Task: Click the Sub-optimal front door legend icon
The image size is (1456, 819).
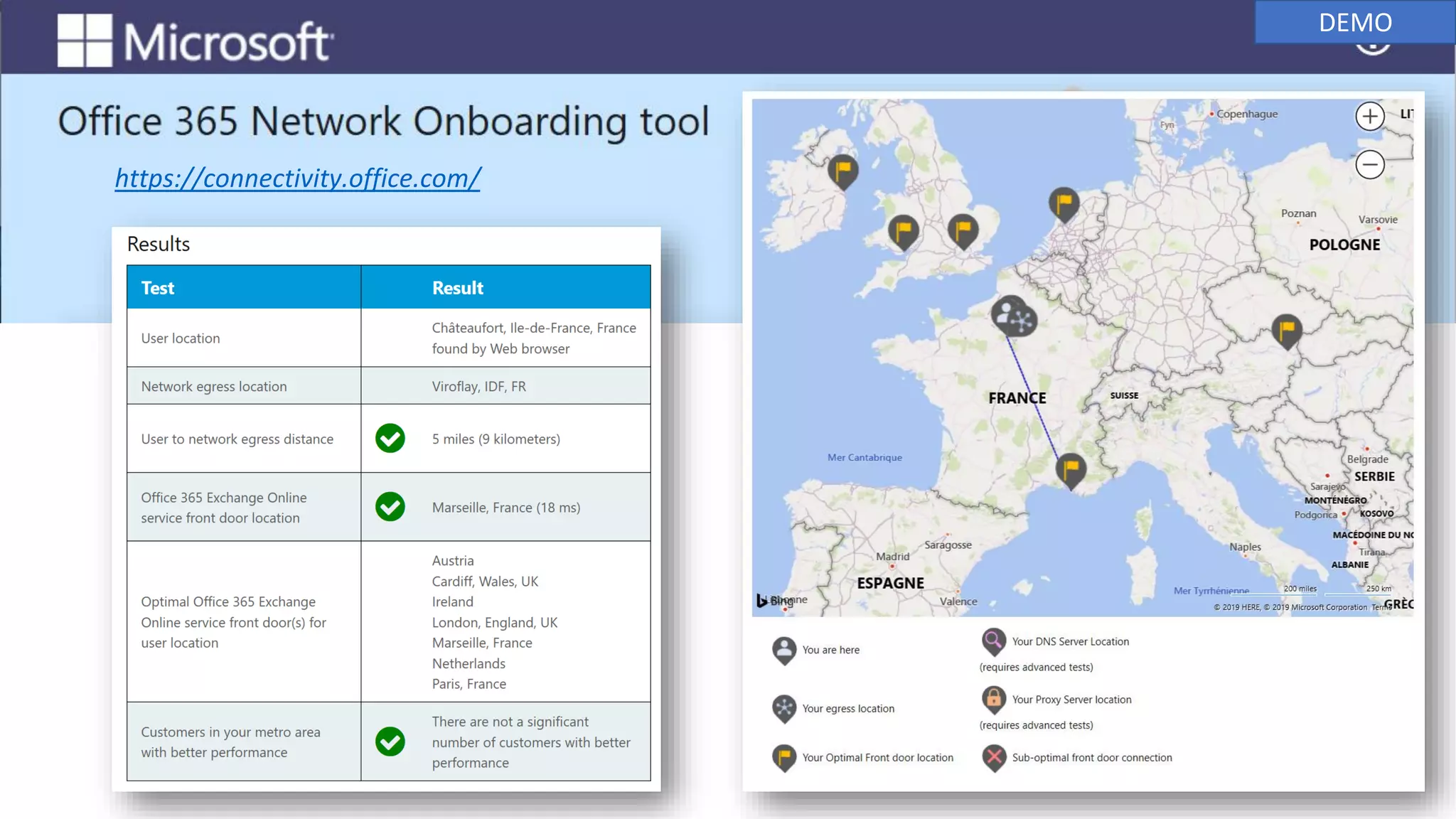Action: 994,758
